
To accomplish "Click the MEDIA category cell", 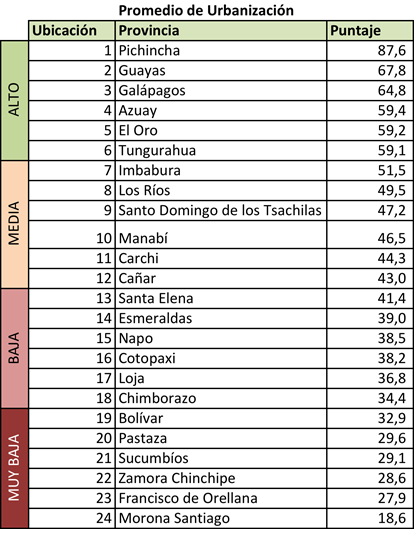I will click(14, 224).
